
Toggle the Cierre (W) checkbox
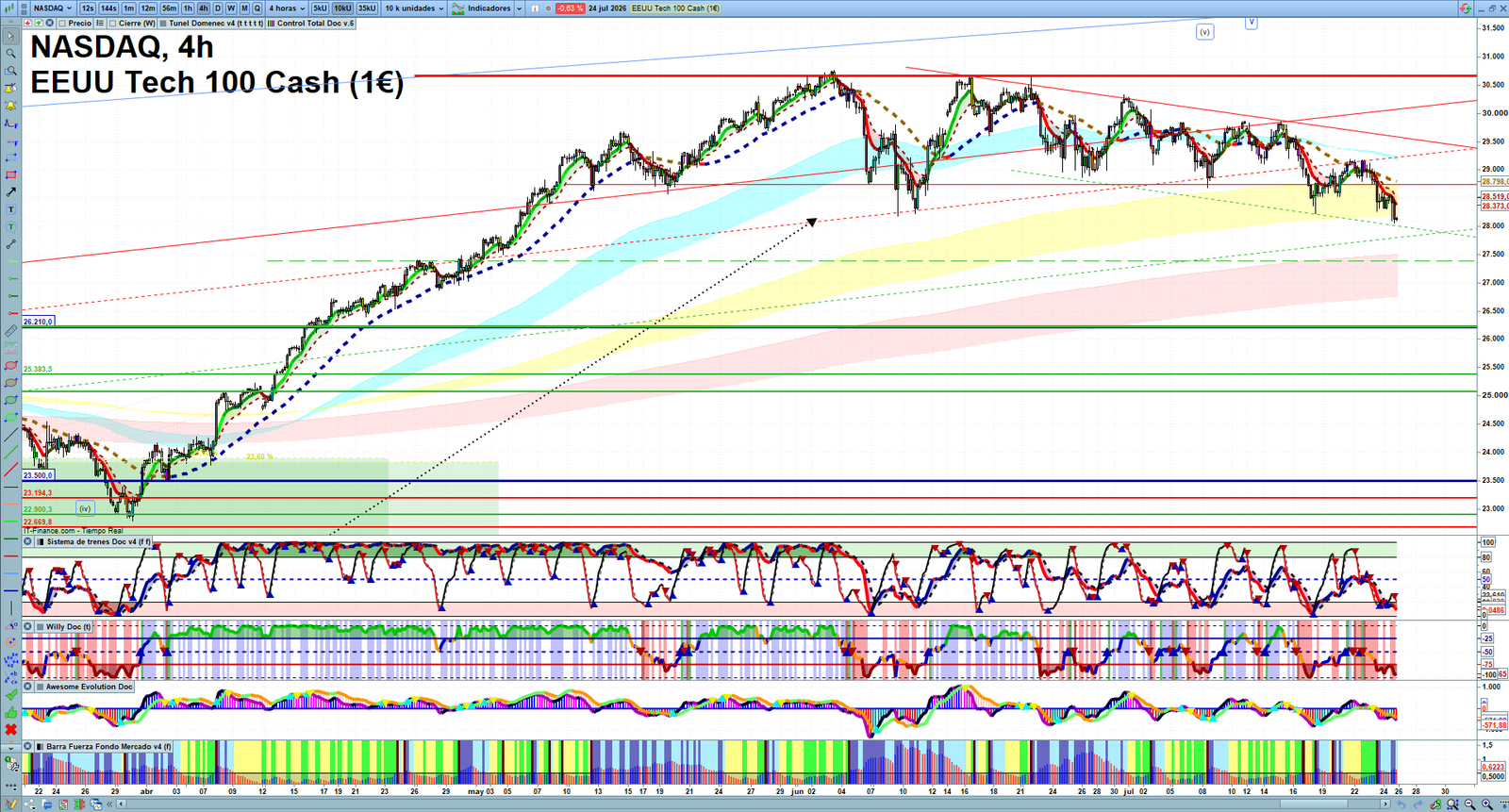click(112, 23)
